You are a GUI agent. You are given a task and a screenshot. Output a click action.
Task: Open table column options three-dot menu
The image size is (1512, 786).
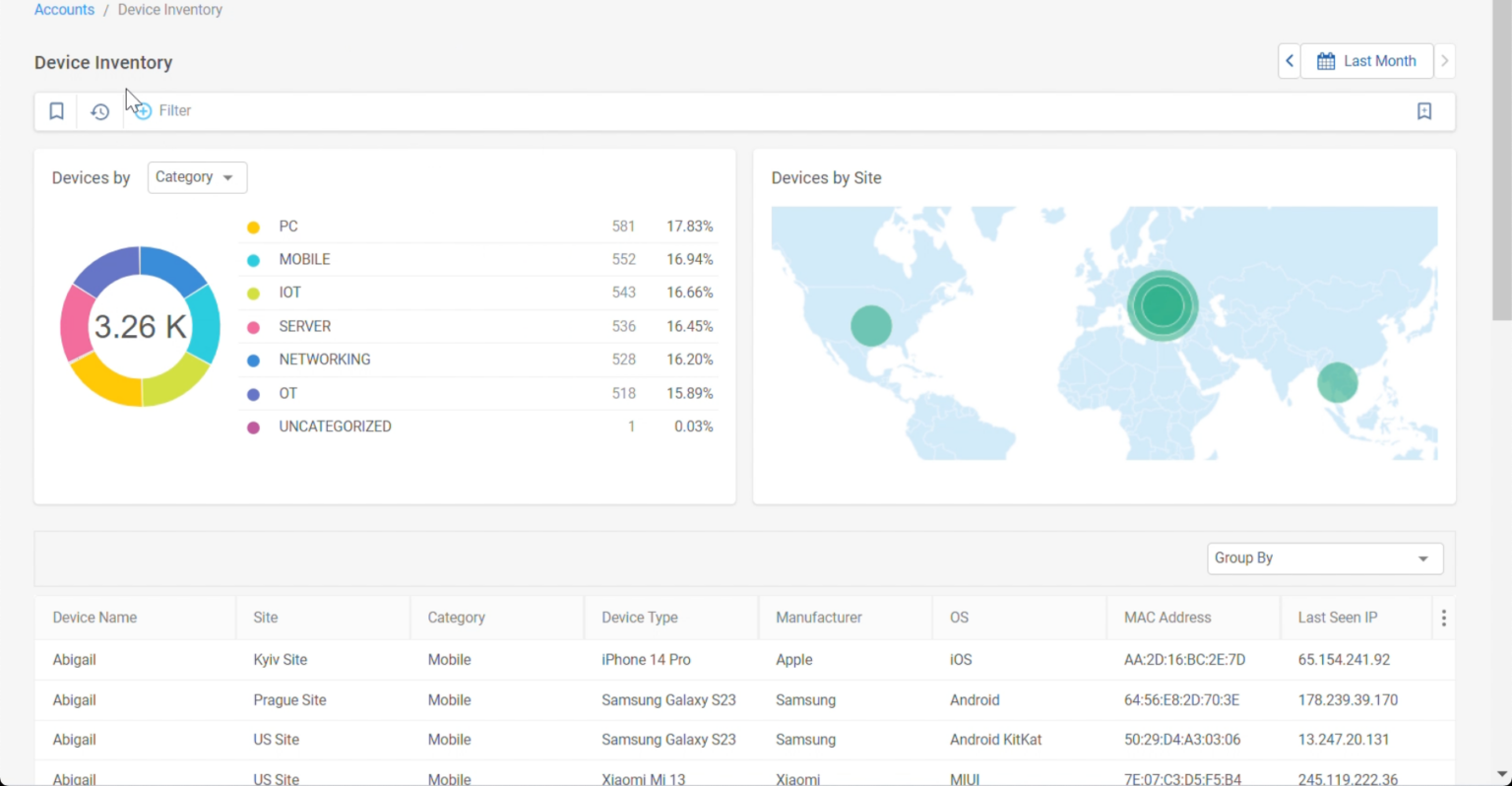point(1443,618)
